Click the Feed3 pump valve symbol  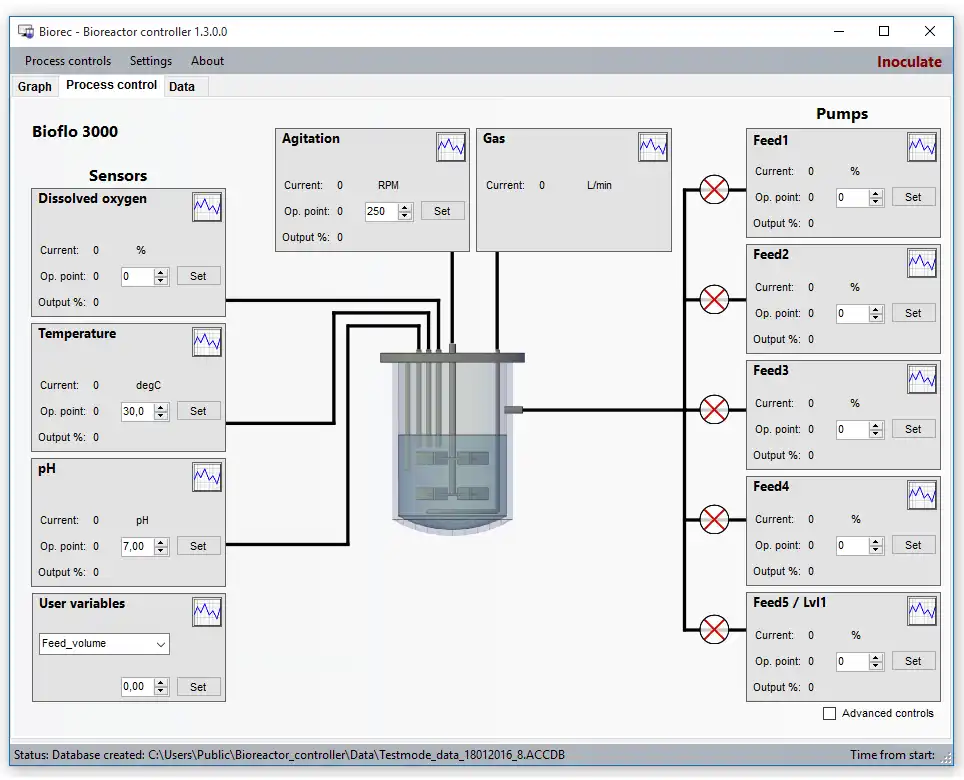[x=714, y=409]
